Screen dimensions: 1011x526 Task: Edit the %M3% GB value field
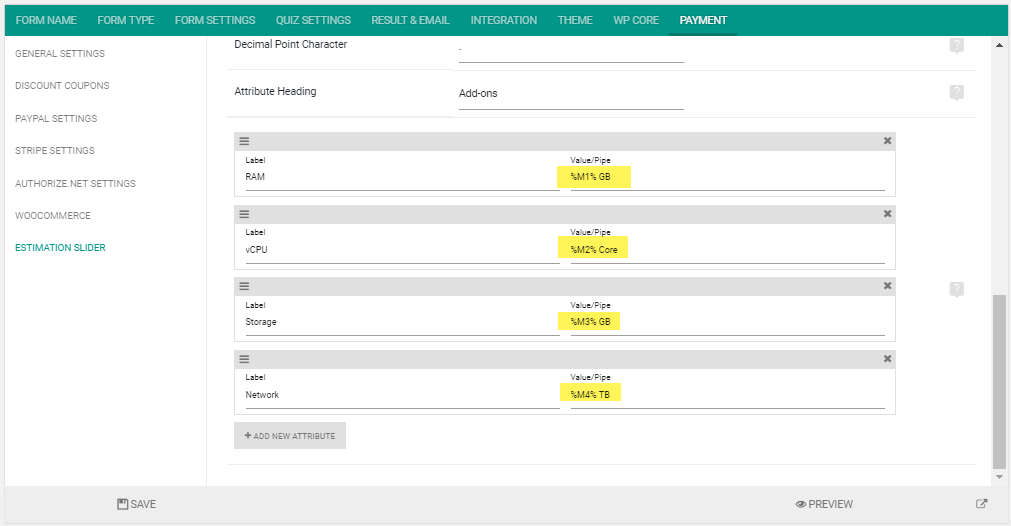point(727,322)
